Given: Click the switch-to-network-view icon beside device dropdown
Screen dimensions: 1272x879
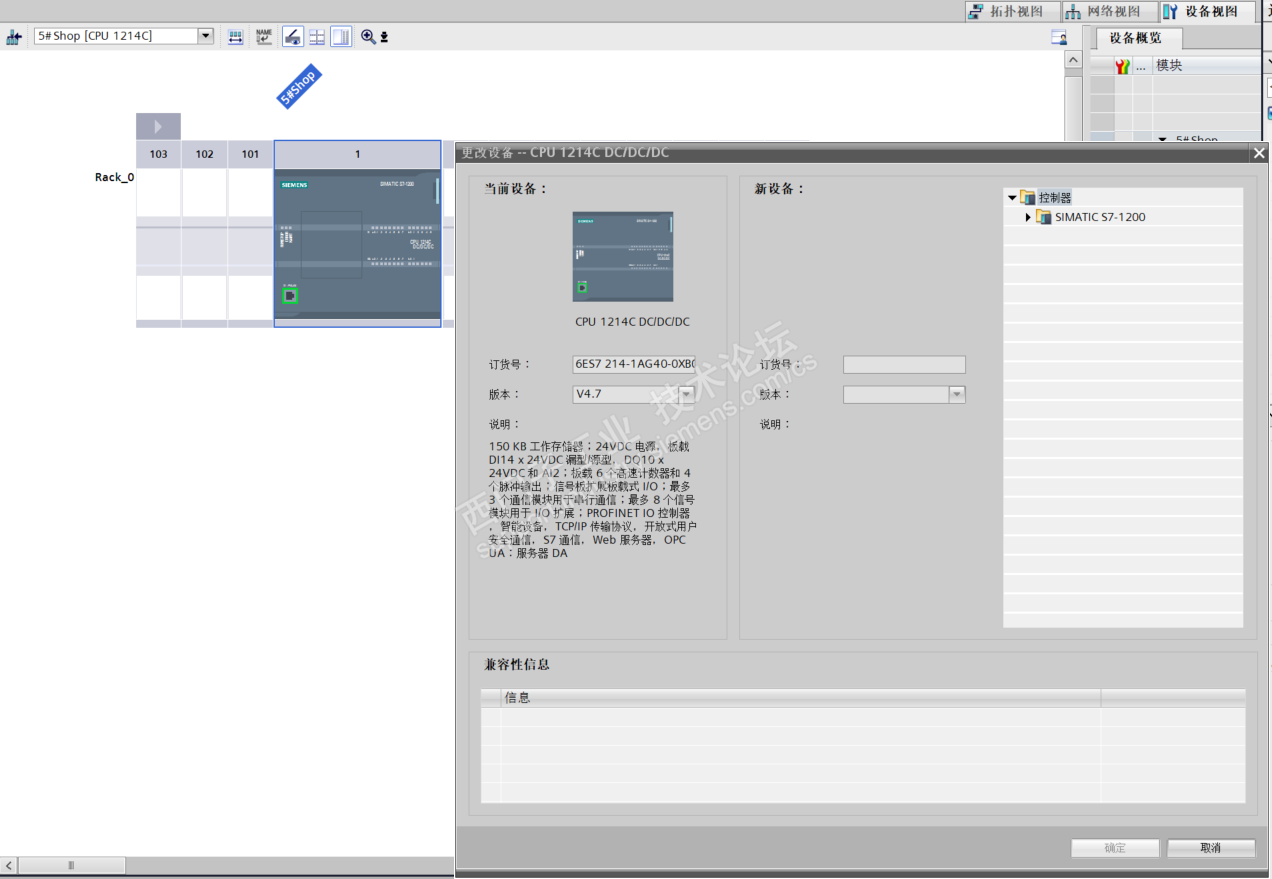Looking at the screenshot, I should 14,37.
